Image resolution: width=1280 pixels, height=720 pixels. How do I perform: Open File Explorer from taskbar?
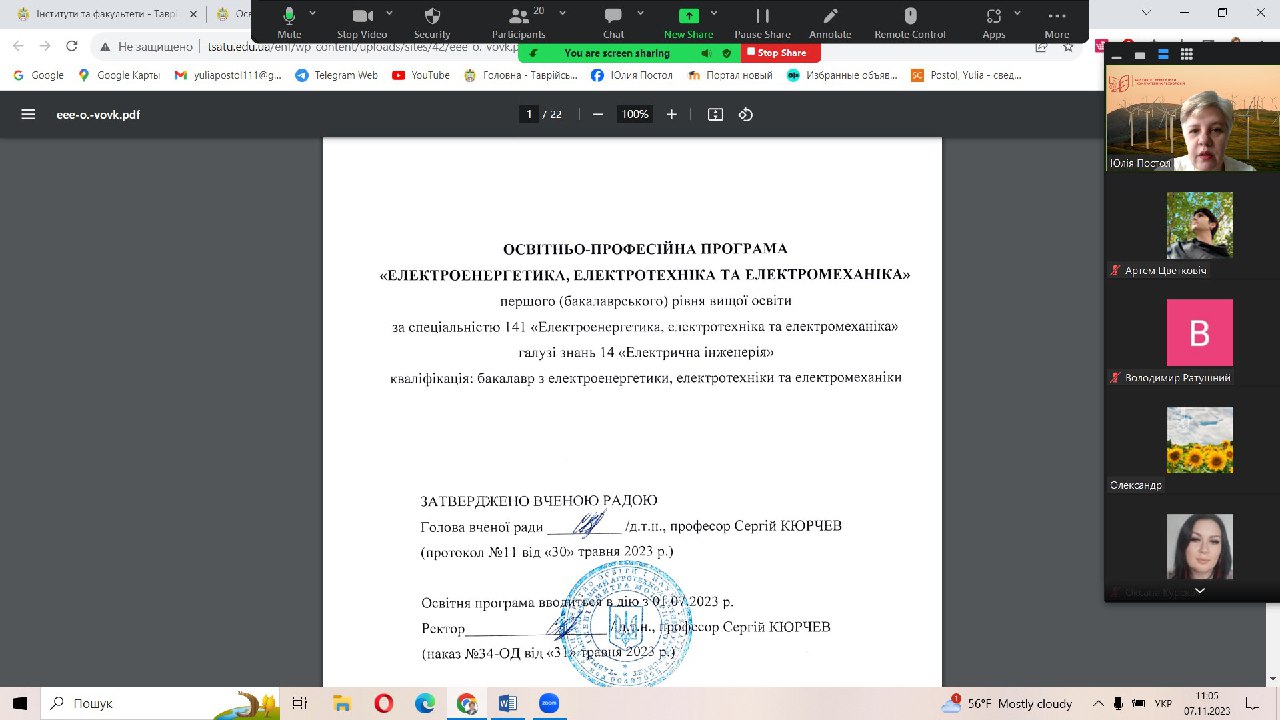tap(341, 703)
